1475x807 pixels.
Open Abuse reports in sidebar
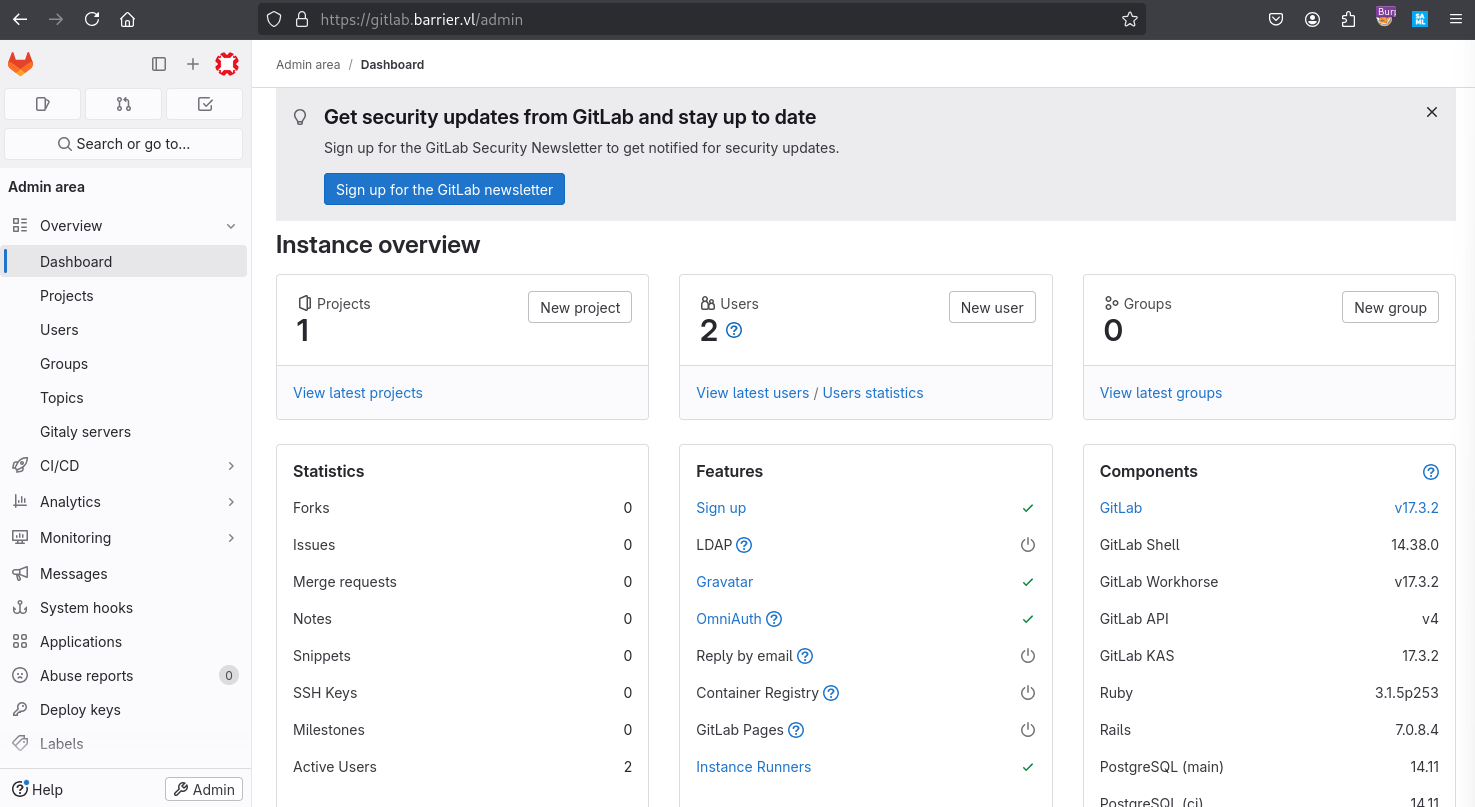tap(125, 676)
